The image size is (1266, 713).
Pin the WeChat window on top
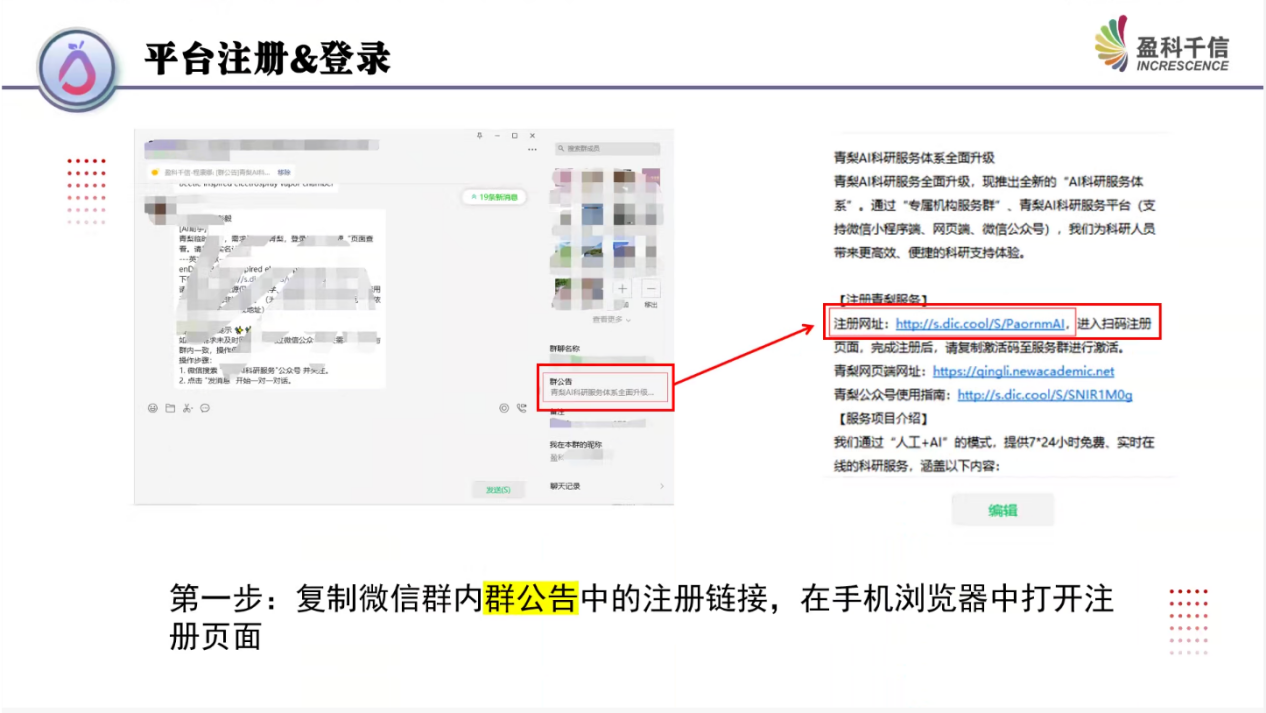tap(479, 135)
